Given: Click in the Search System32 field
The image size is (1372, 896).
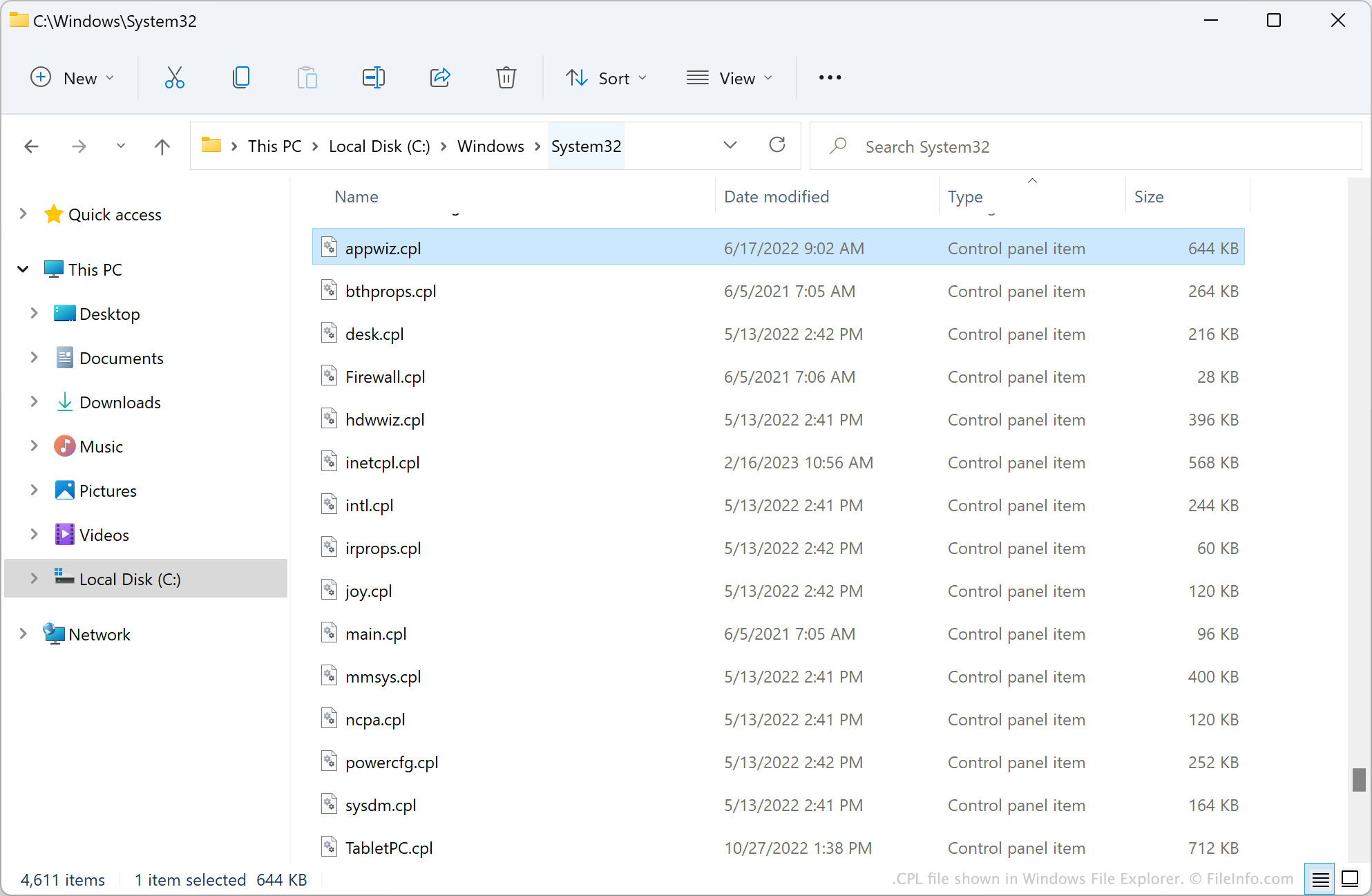Looking at the screenshot, I should pos(1086,146).
